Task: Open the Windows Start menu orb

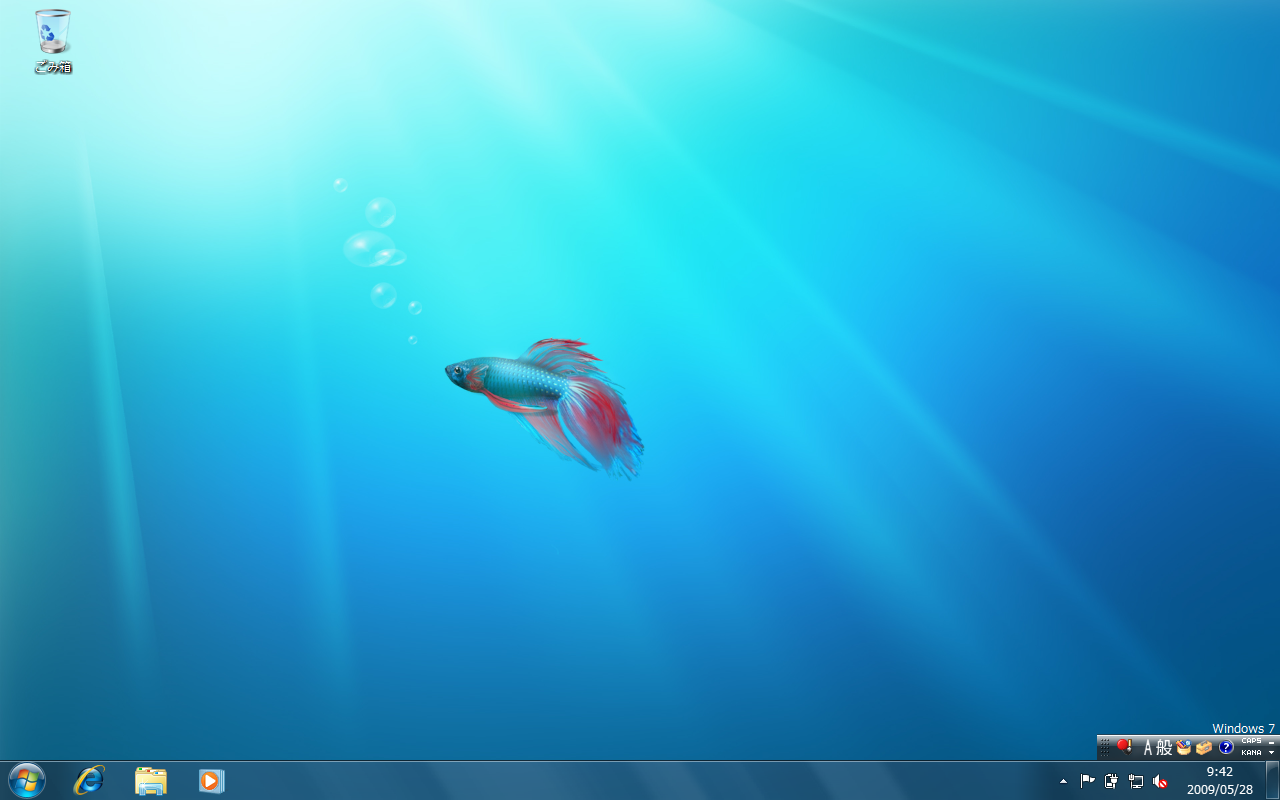Action: (x=27, y=780)
